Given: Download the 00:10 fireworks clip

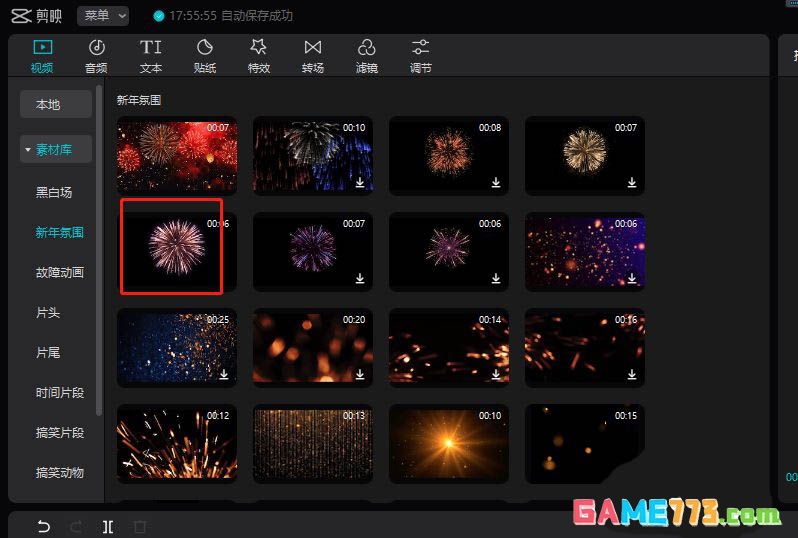Looking at the screenshot, I should click(359, 183).
